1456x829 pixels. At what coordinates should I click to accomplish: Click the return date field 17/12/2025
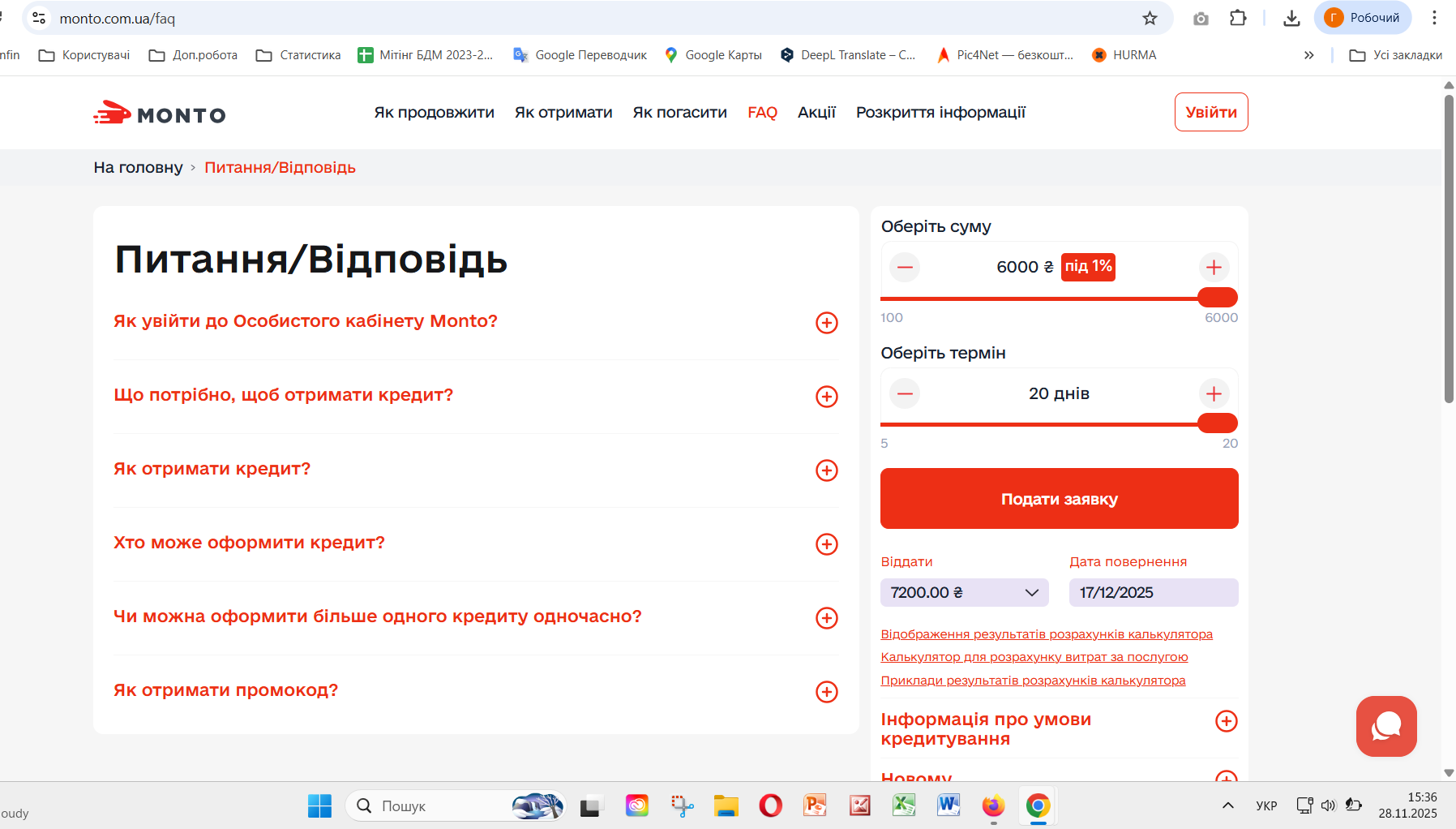click(x=1154, y=592)
